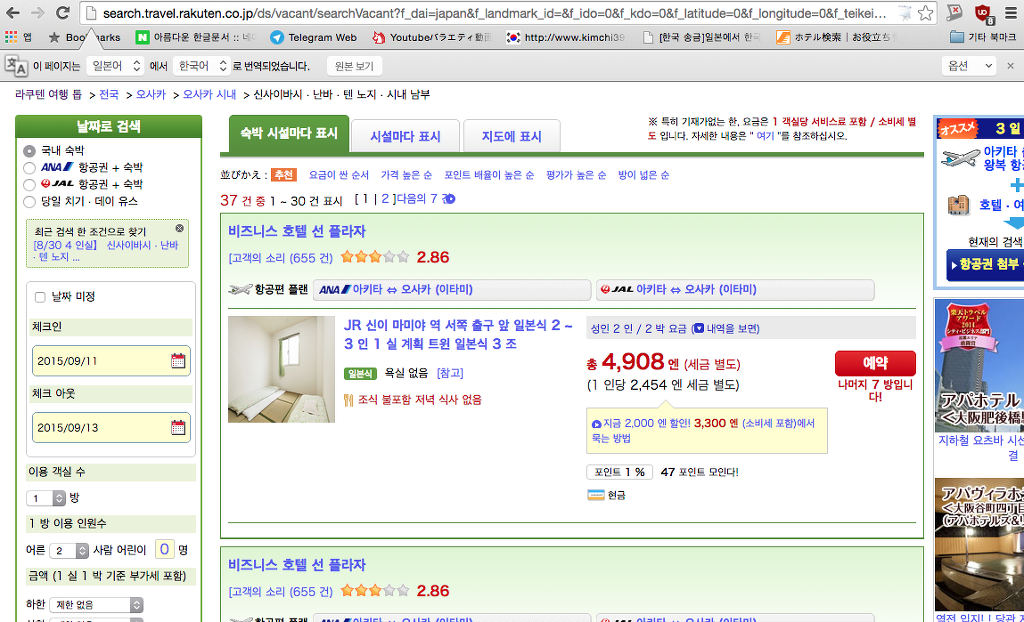Open the other bookmarks folder

click(982, 37)
